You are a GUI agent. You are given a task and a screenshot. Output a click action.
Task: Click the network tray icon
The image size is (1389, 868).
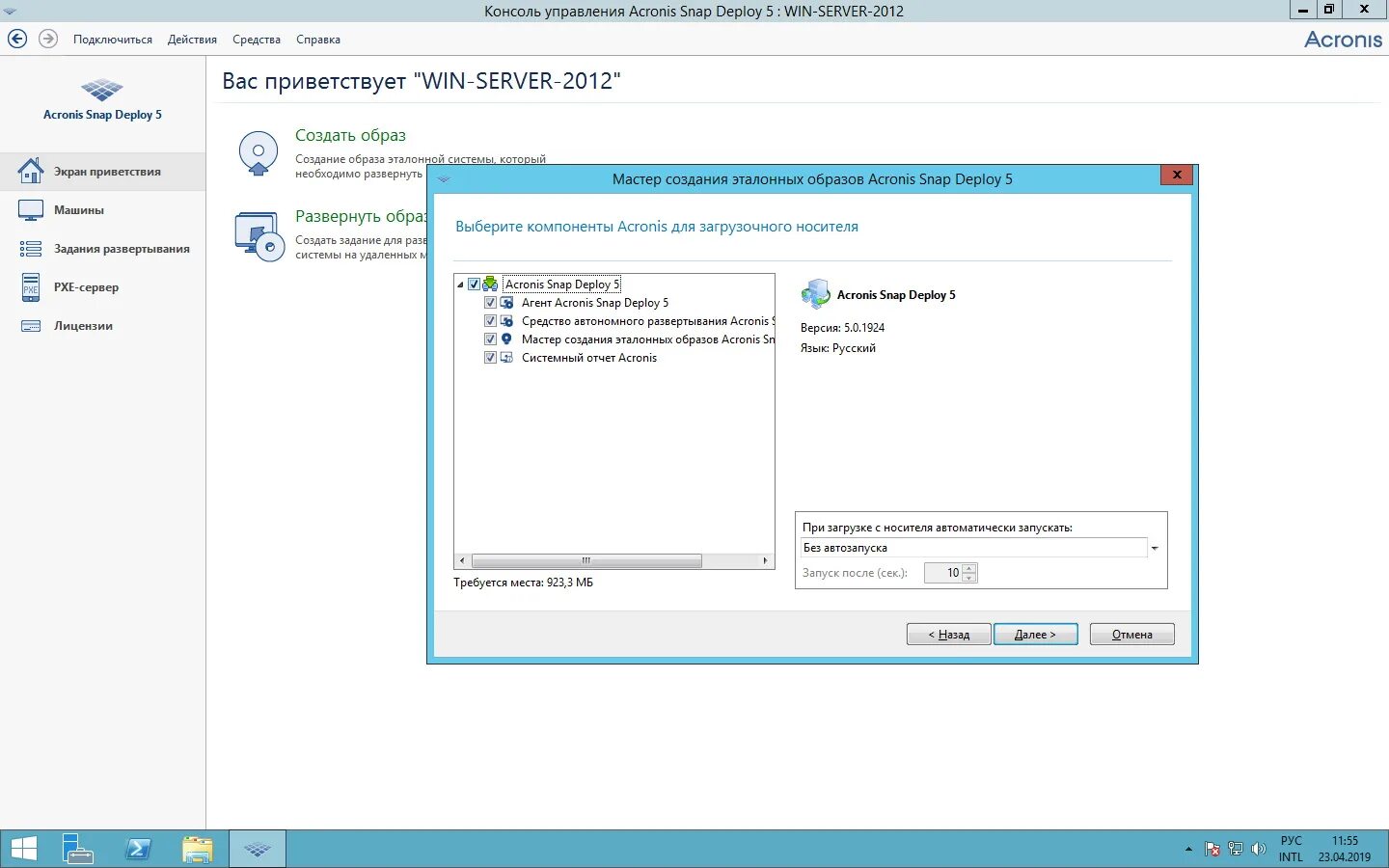(x=1236, y=849)
